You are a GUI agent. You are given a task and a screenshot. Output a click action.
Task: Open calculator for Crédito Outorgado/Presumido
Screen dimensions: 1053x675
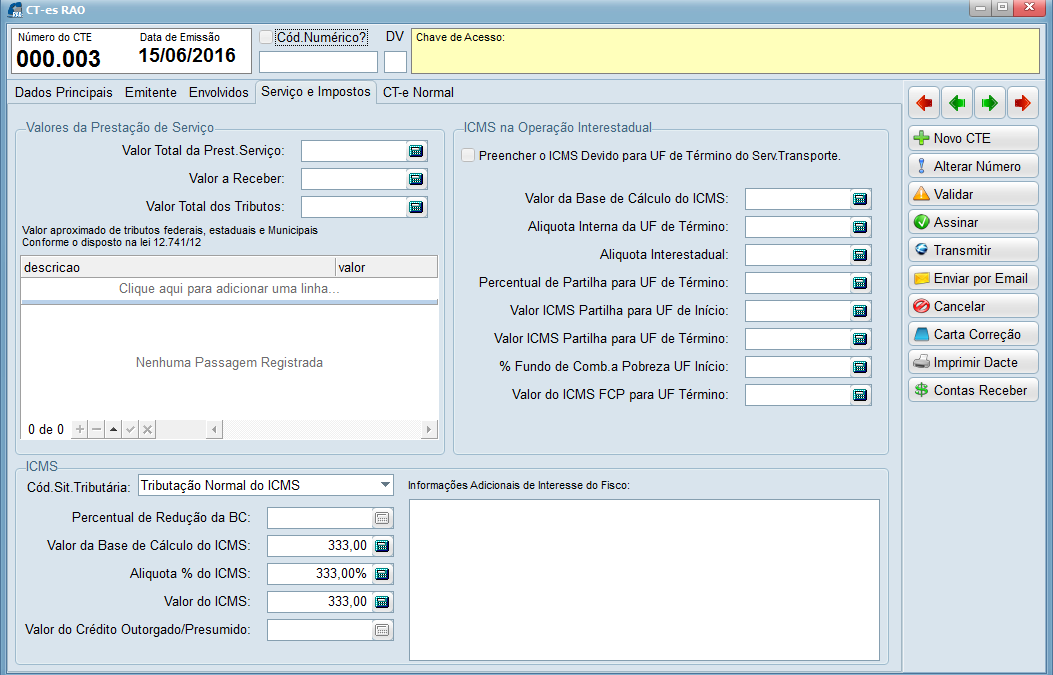382,630
